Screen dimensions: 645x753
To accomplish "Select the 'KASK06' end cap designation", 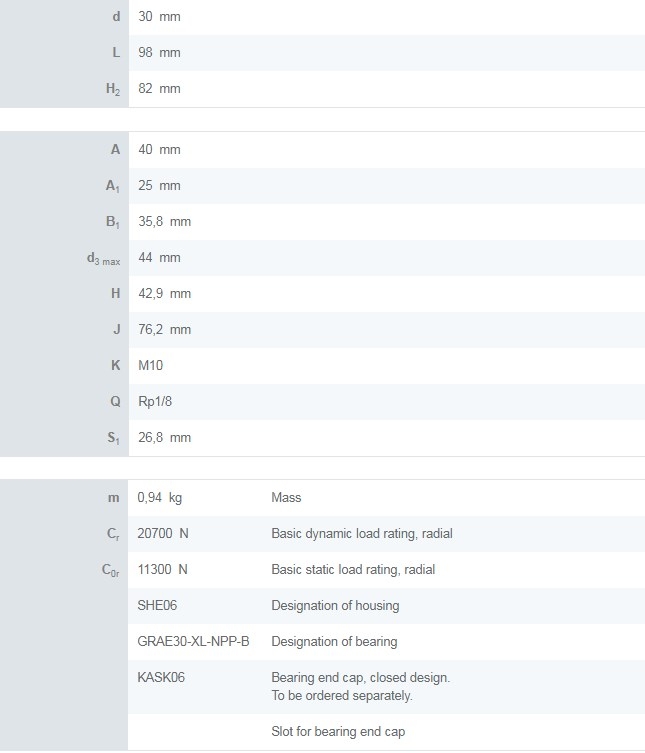I will [161, 678].
